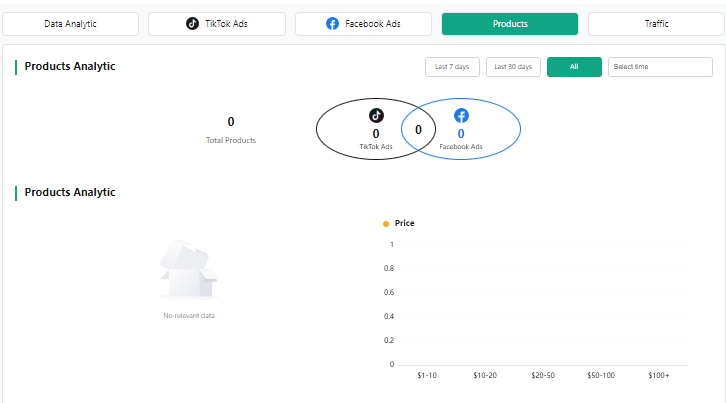This screenshot has height=403, width=726.
Task: Click the TikTok logo in the tab bar
Action: click(192, 23)
